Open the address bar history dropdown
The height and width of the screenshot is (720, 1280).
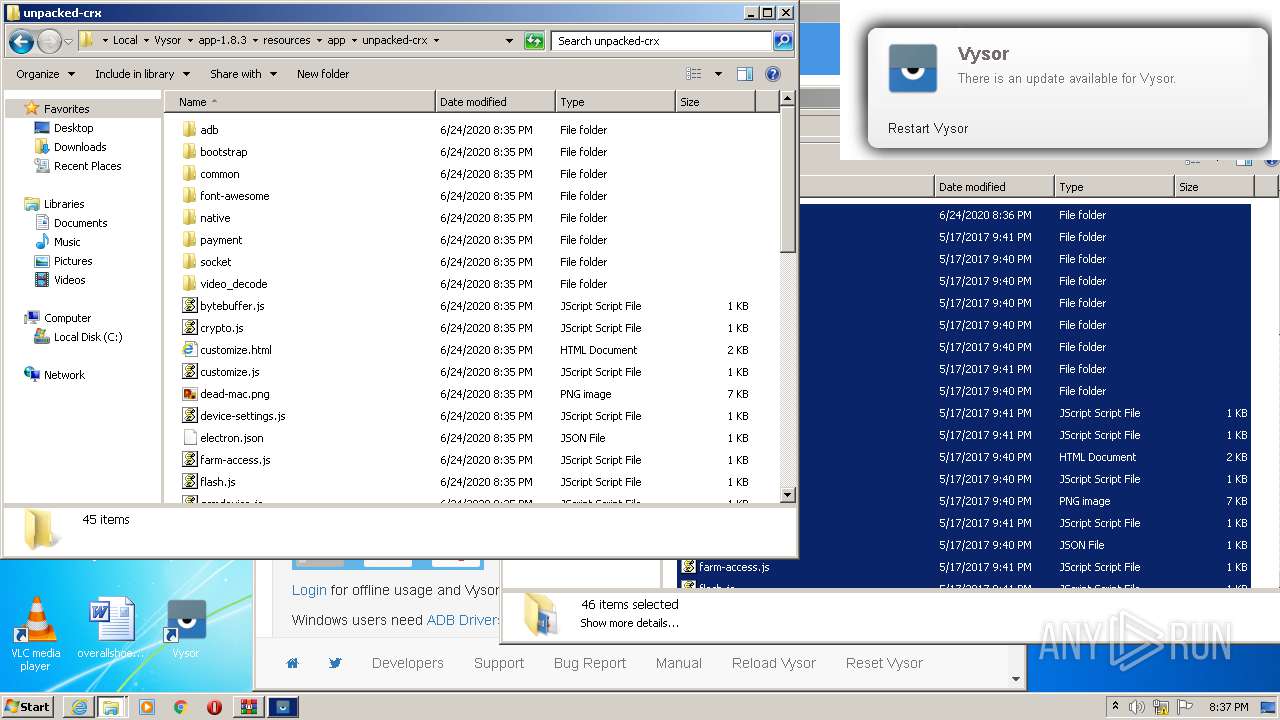coord(509,41)
